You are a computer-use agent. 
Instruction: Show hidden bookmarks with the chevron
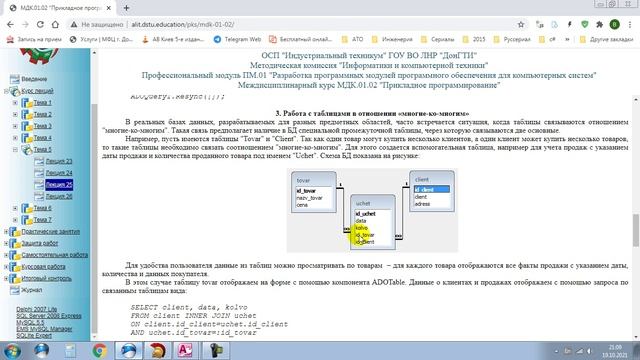[x=567, y=39]
